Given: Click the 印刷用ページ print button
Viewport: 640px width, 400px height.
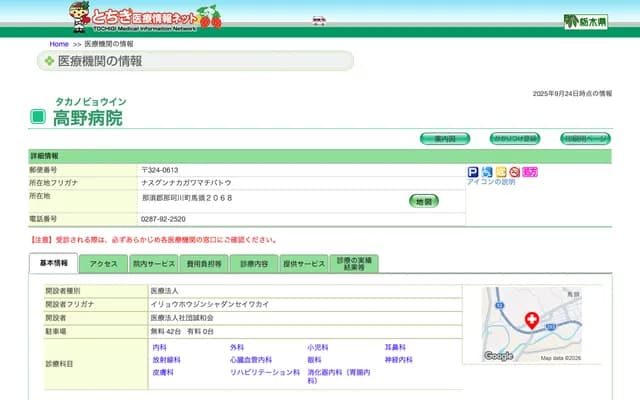Looking at the screenshot, I should click(585, 139).
